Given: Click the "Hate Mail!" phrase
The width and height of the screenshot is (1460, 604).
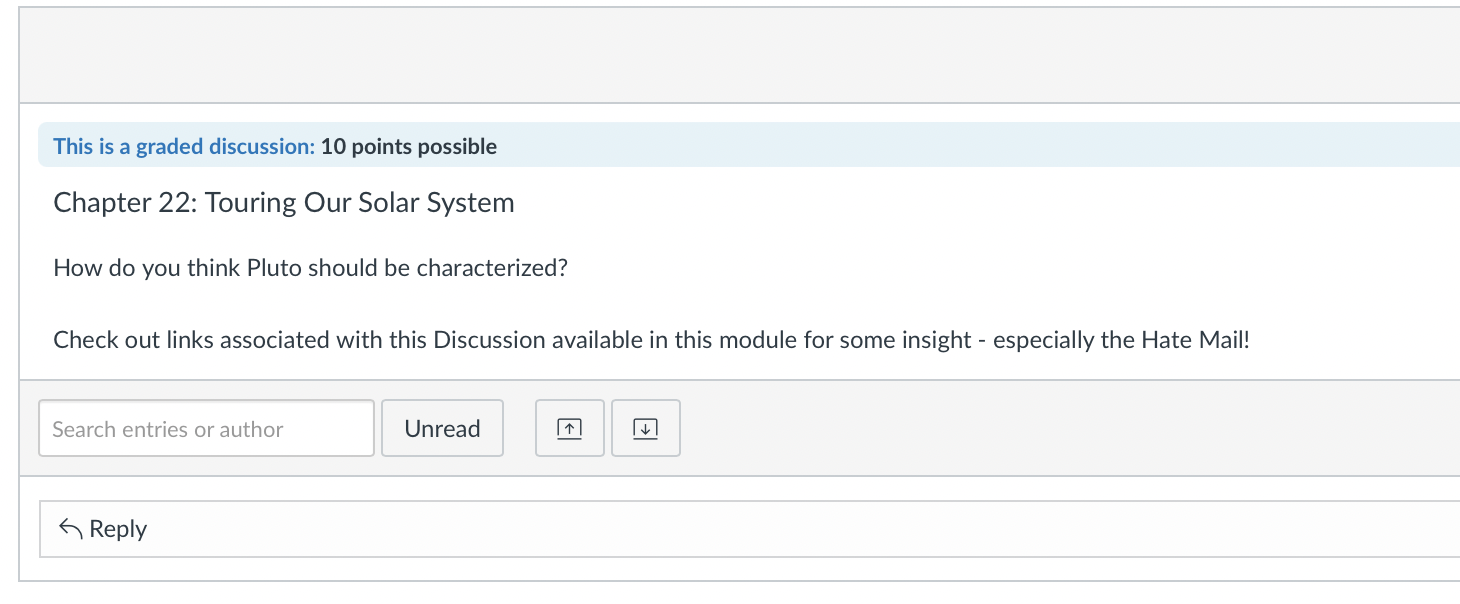Looking at the screenshot, I should 1195,340.
